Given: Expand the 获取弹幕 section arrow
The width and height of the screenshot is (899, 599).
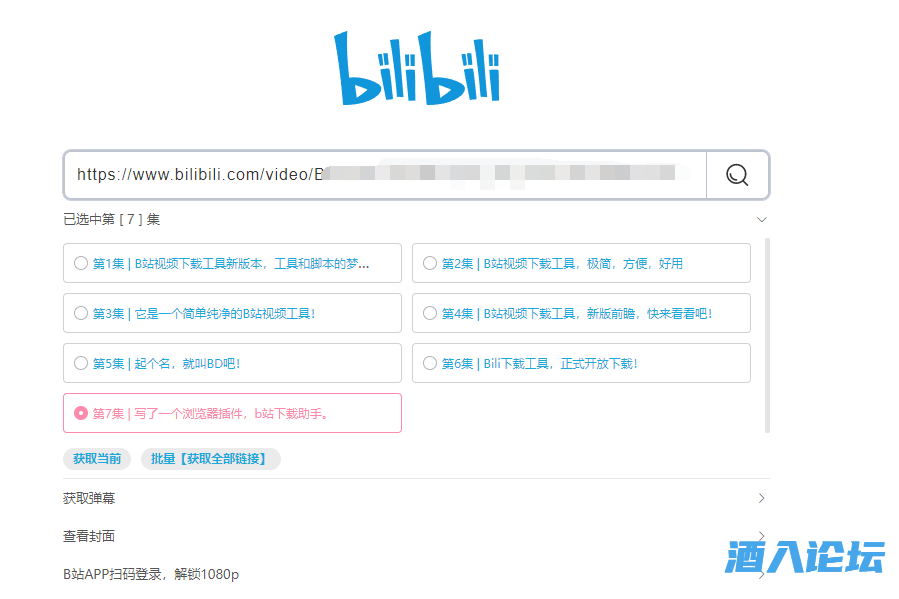Looking at the screenshot, I should [x=761, y=498].
